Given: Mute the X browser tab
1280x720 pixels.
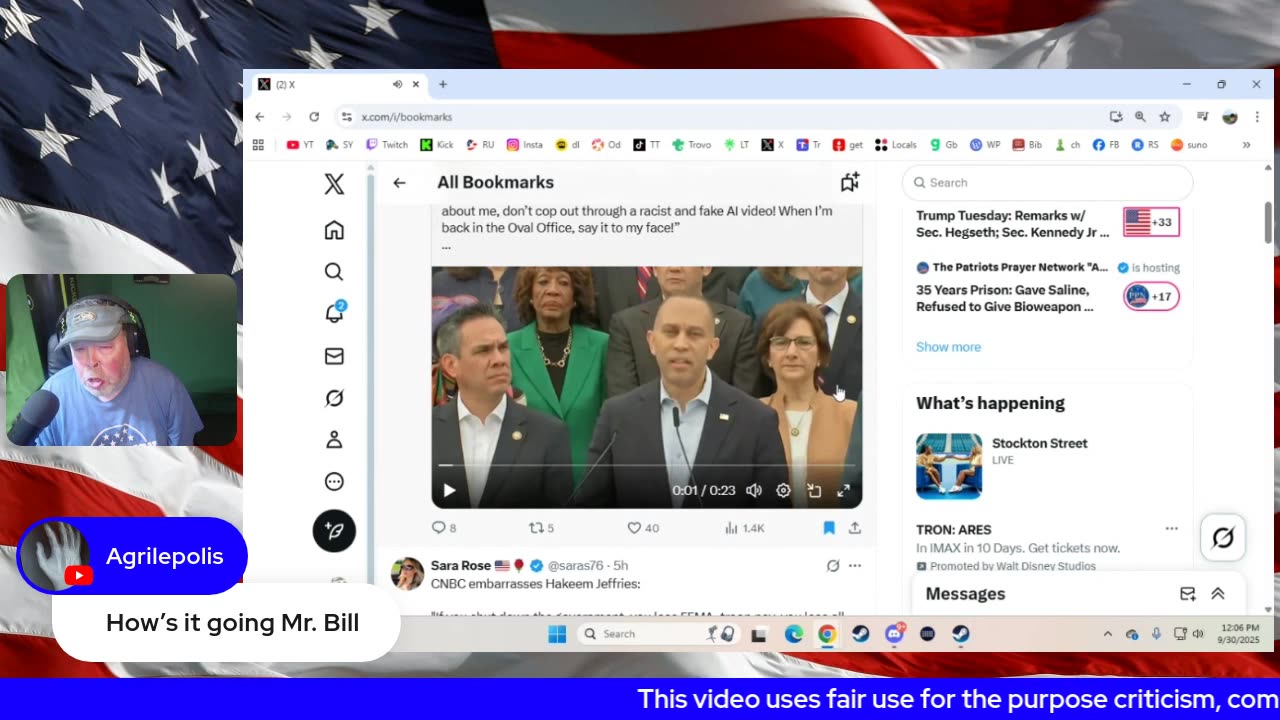Looking at the screenshot, I should pyautogui.click(x=397, y=85).
